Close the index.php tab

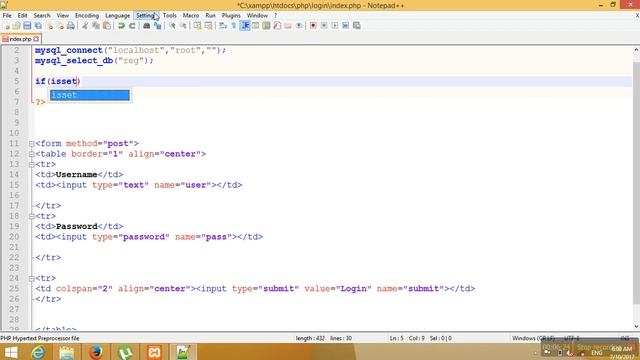[36, 39]
